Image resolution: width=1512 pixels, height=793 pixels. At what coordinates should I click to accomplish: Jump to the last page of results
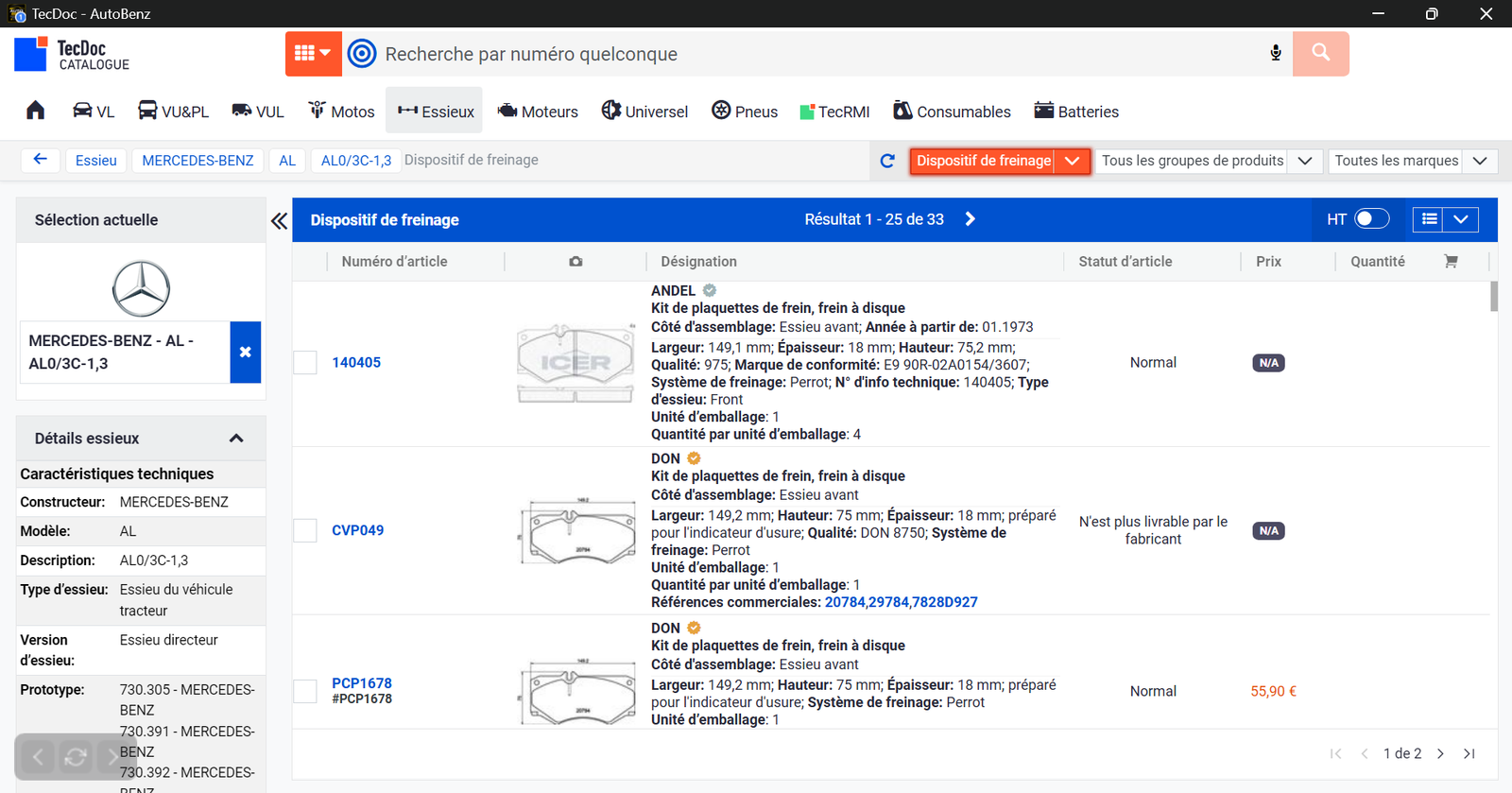pyautogui.click(x=1469, y=754)
